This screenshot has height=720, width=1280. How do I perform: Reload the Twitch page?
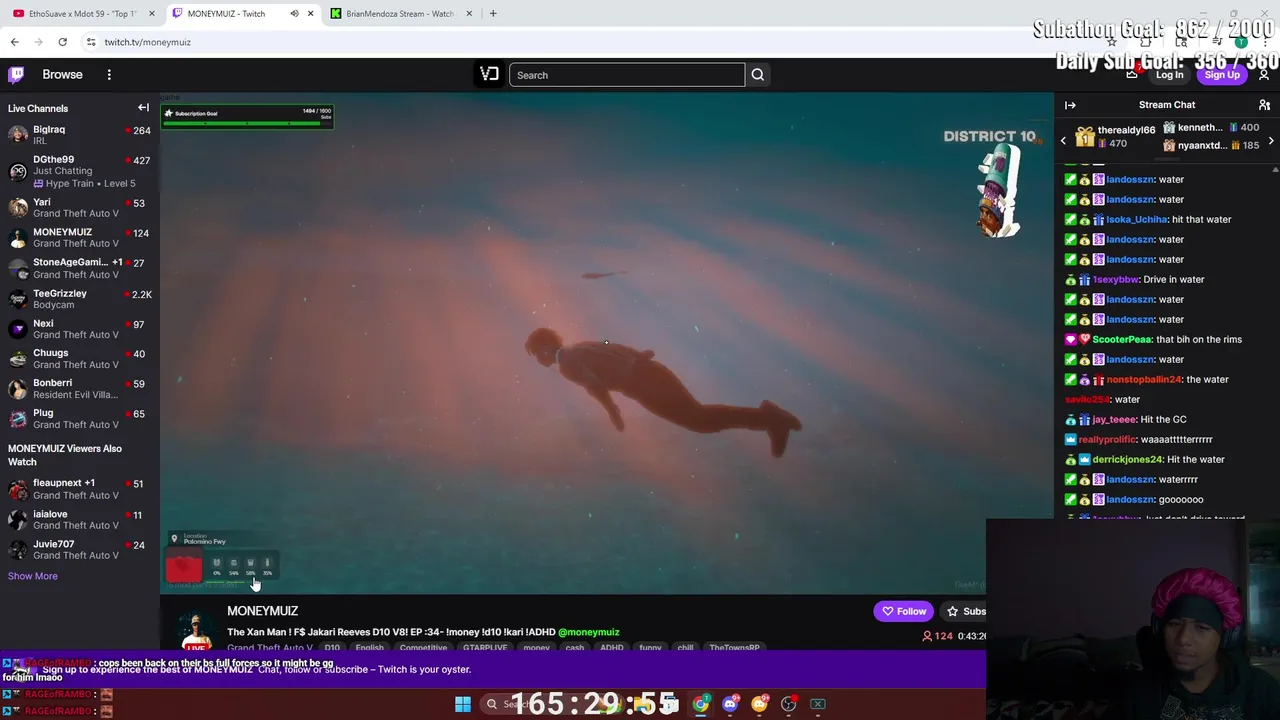coord(62,42)
